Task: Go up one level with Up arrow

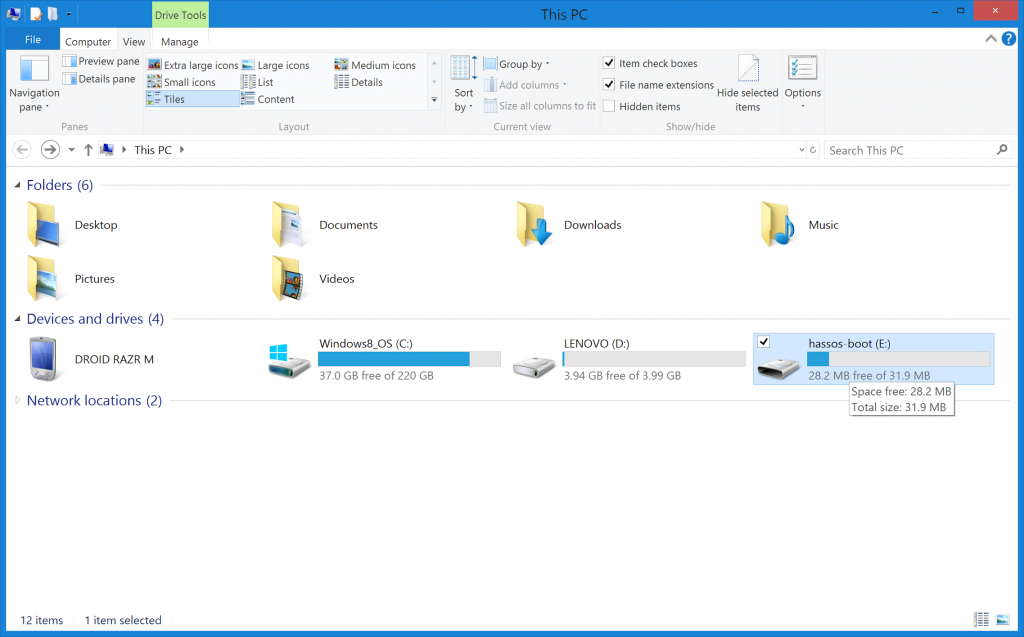Action: click(88, 150)
